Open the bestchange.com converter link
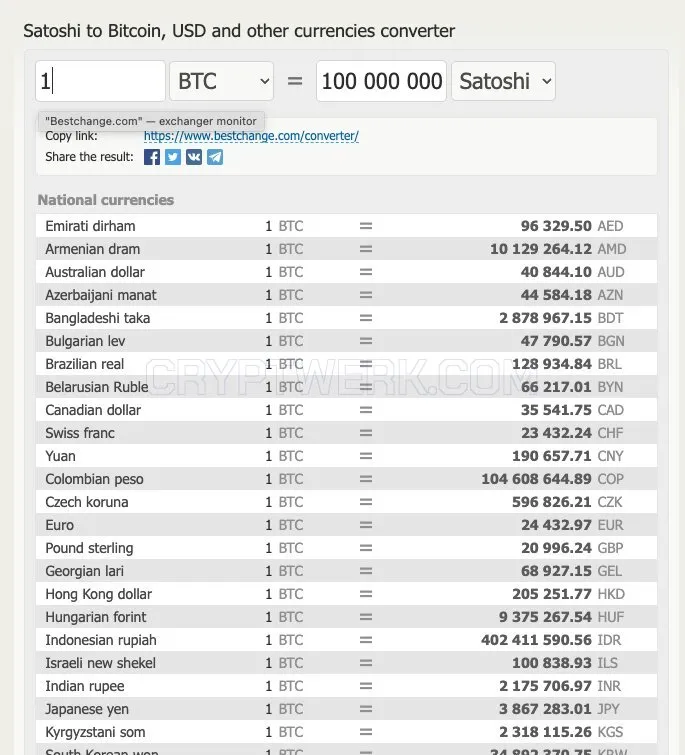Image resolution: width=685 pixels, height=755 pixels. click(251, 136)
